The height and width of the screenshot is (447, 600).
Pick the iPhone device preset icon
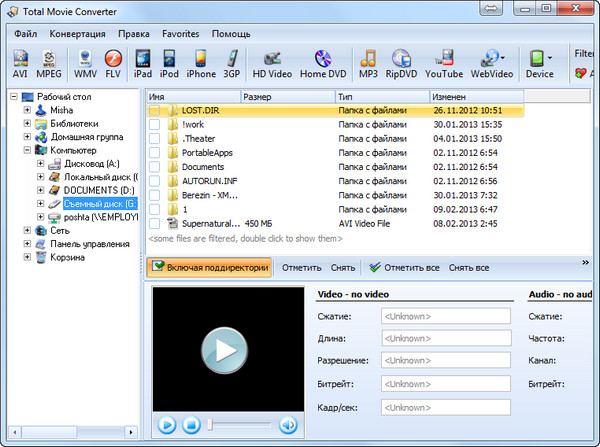(201, 63)
